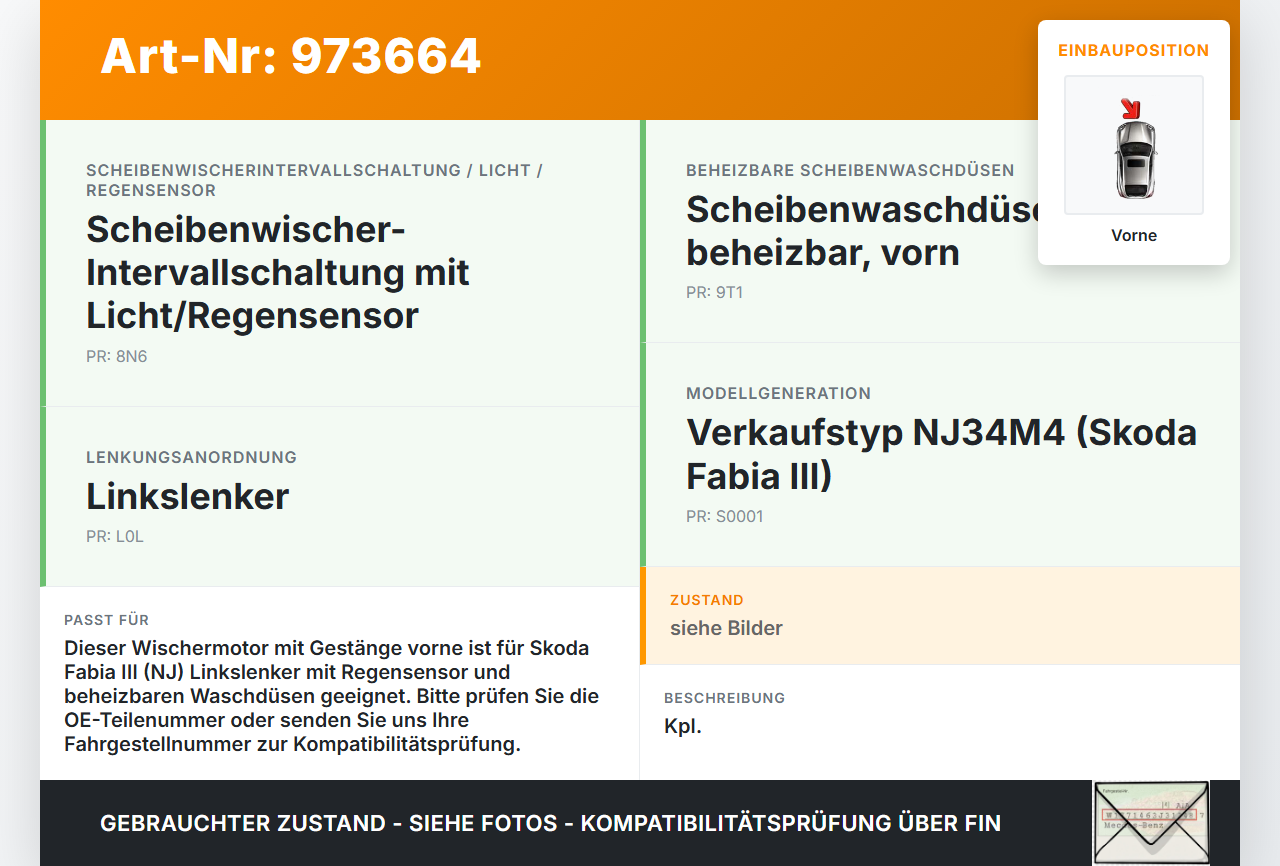Click the PR: S0001 code
Viewport: 1280px width, 866px height.
pos(724,516)
